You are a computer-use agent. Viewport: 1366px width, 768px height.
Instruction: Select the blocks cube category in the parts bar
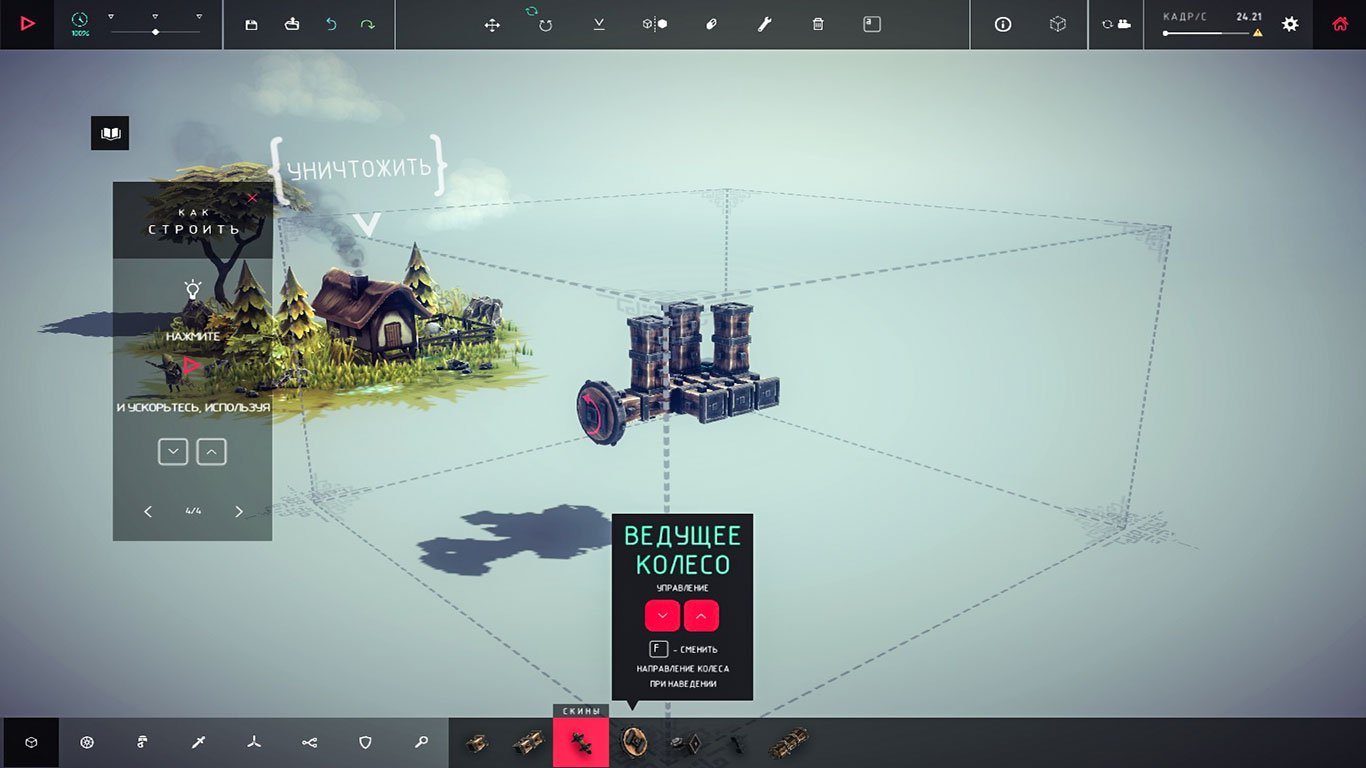point(31,742)
